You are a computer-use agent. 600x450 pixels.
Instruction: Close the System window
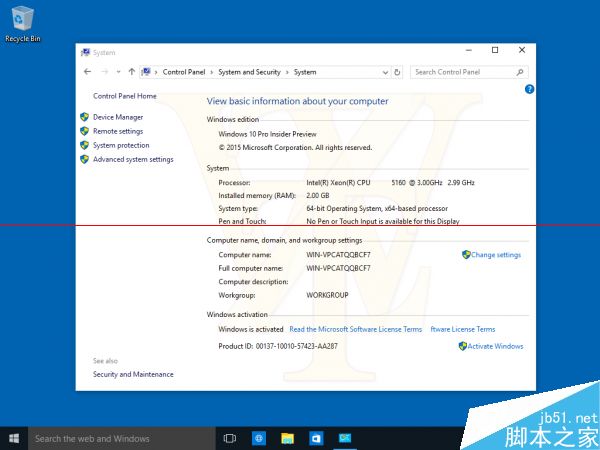point(522,50)
